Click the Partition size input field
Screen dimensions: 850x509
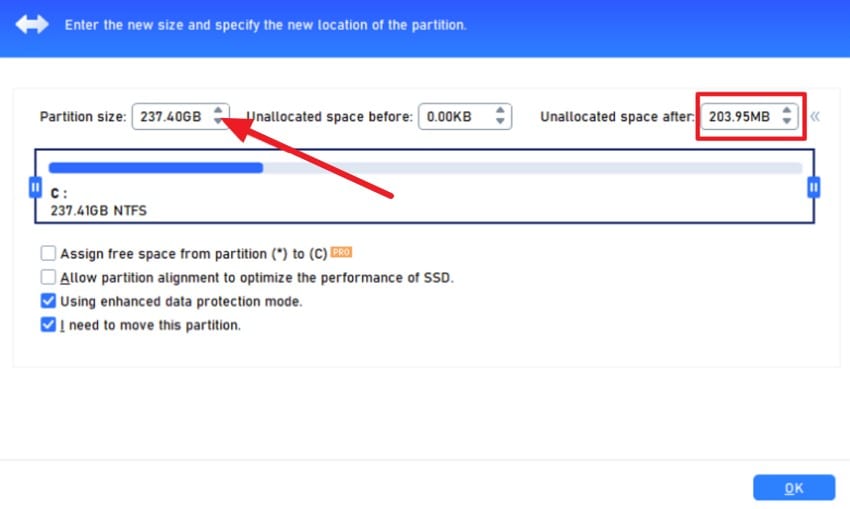coord(172,117)
